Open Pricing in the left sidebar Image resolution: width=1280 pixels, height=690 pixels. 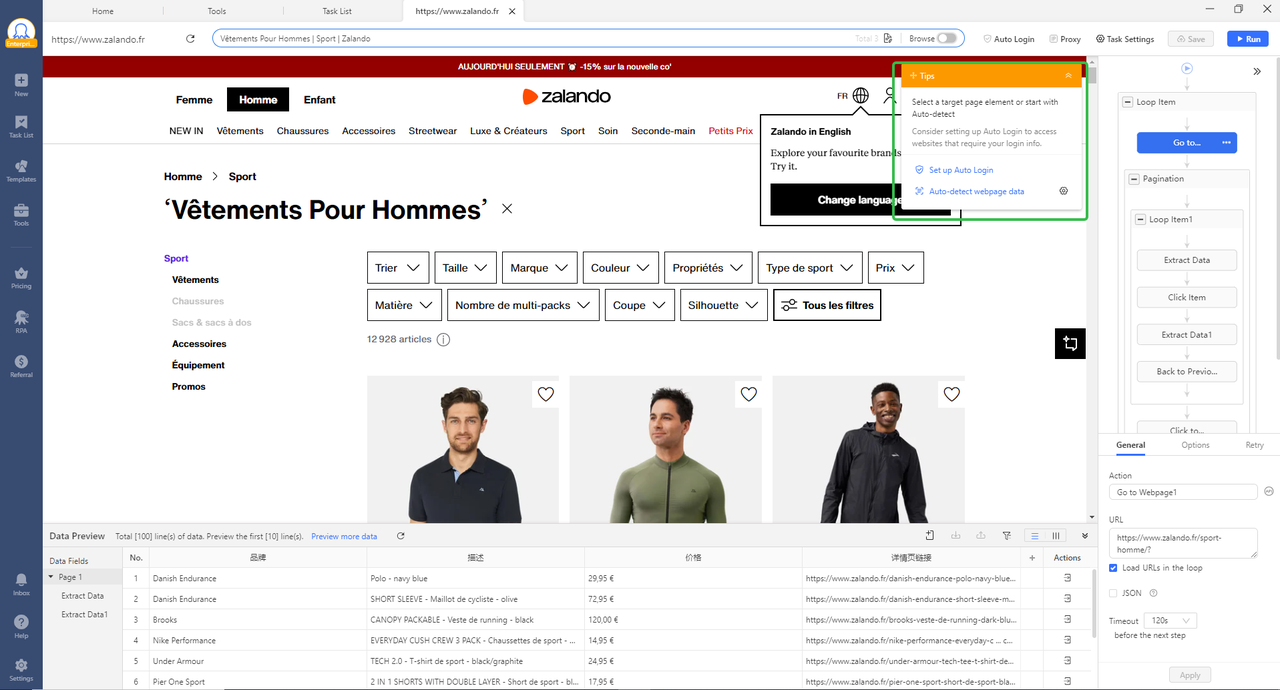coord(21,278)
